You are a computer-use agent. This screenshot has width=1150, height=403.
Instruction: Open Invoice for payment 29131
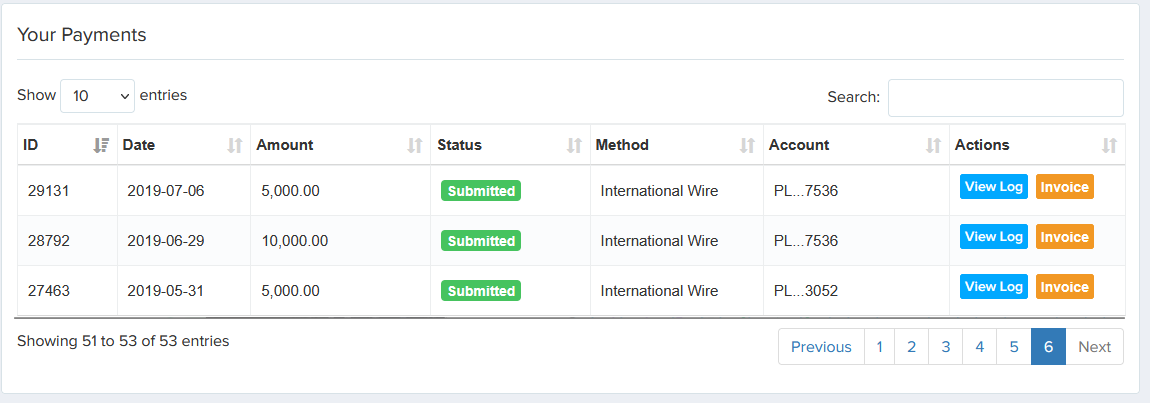[1064, 187]
